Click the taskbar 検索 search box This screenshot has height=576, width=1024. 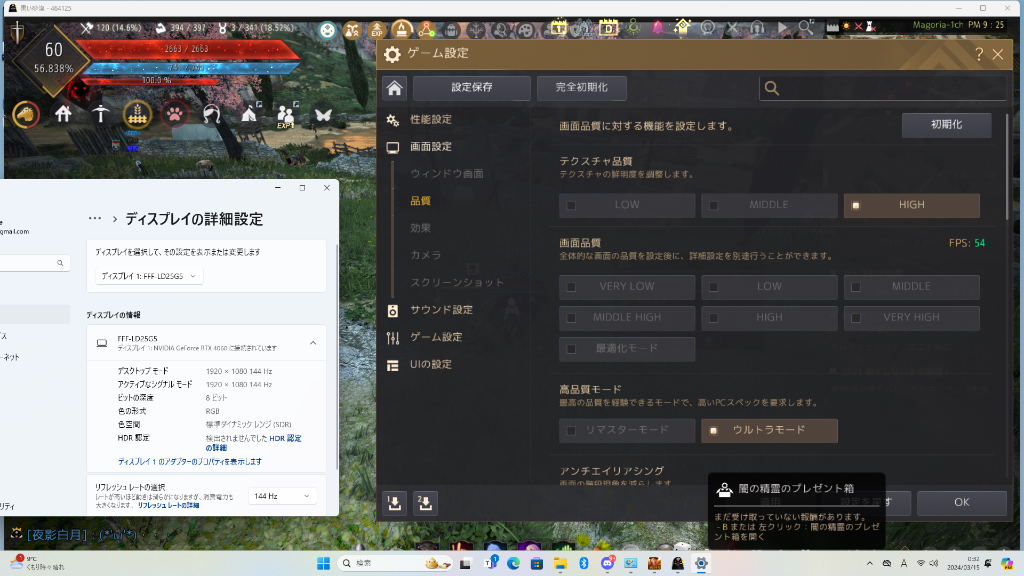tap(395, 563)
